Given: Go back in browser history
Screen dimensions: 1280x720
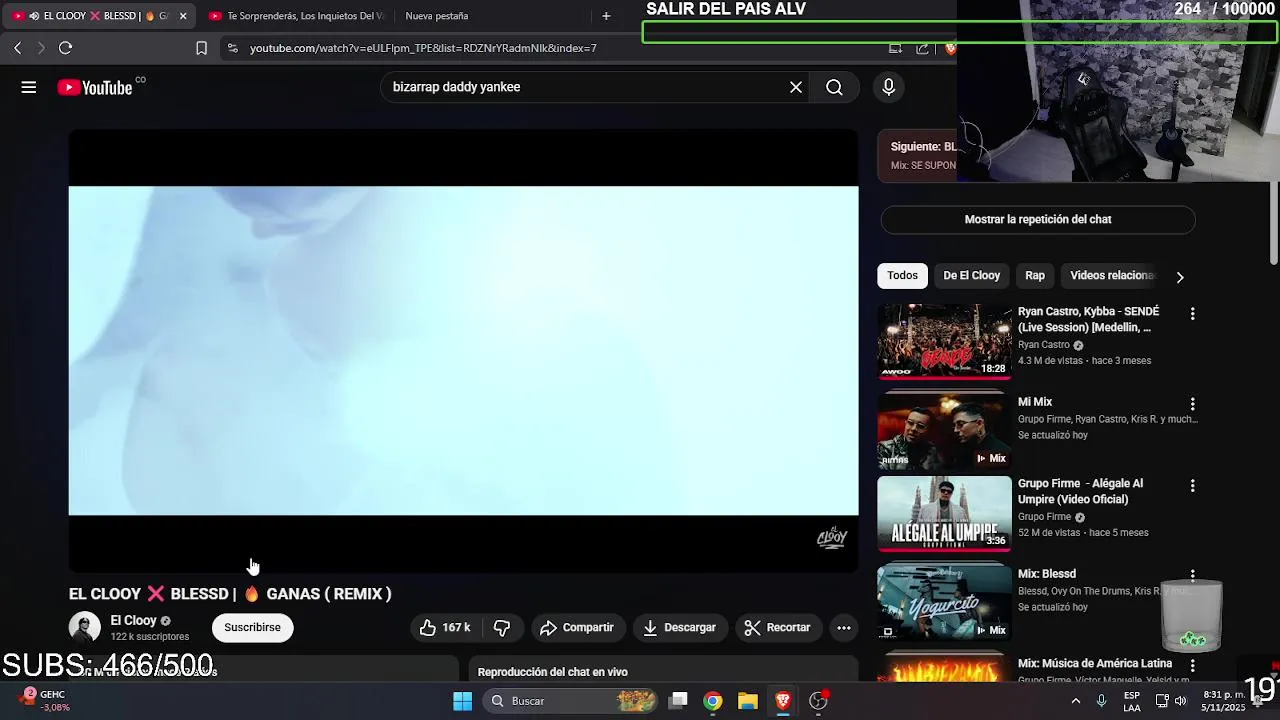Looking at the screenshot, I should click(x=17, y=48).
